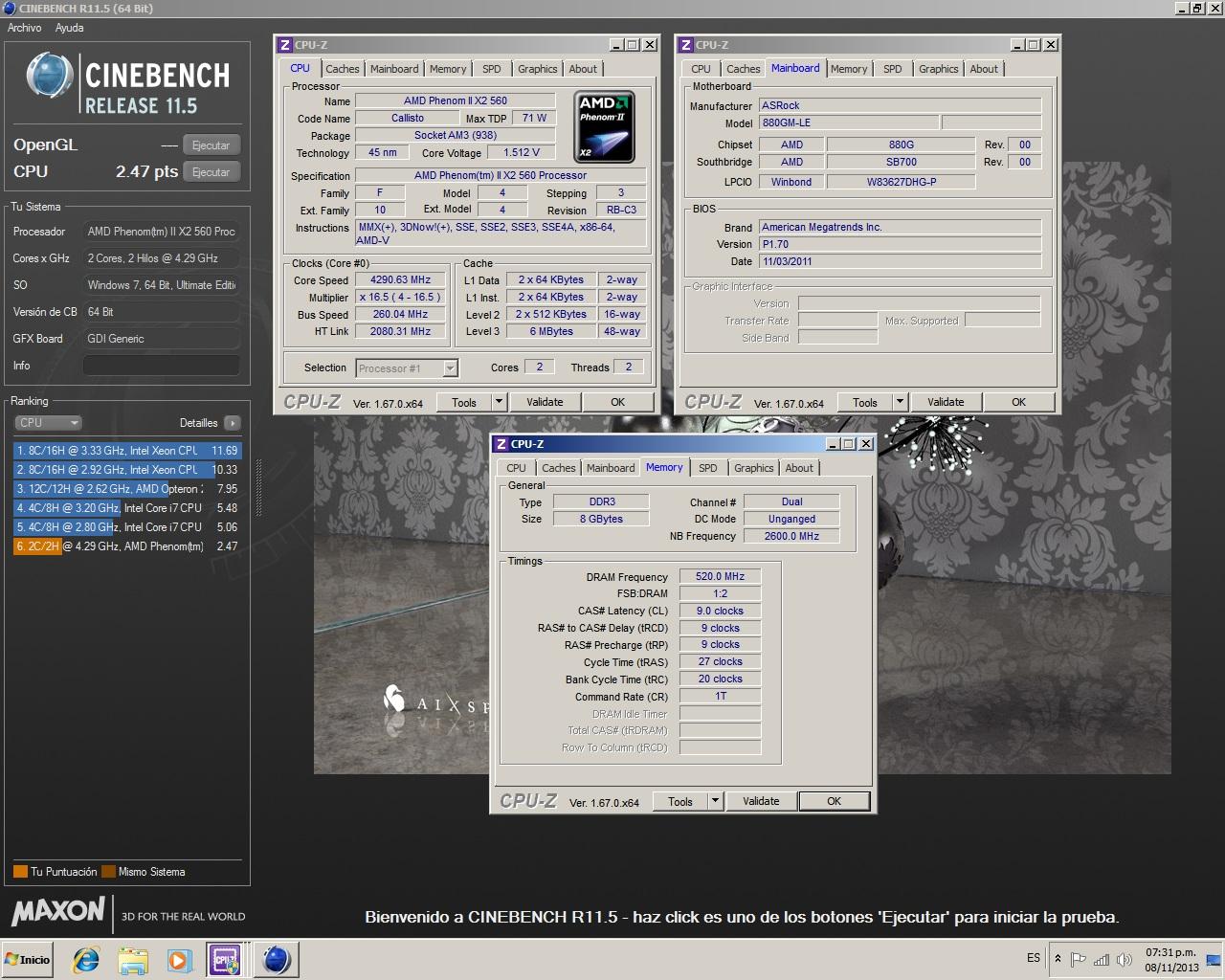Click the MAXON logo
Viewport: 1225px width, 980px height.
58,912
